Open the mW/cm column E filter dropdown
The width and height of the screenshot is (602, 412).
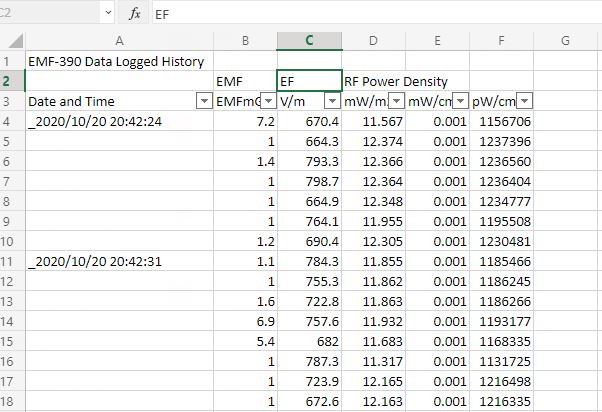tap(460, 101)
